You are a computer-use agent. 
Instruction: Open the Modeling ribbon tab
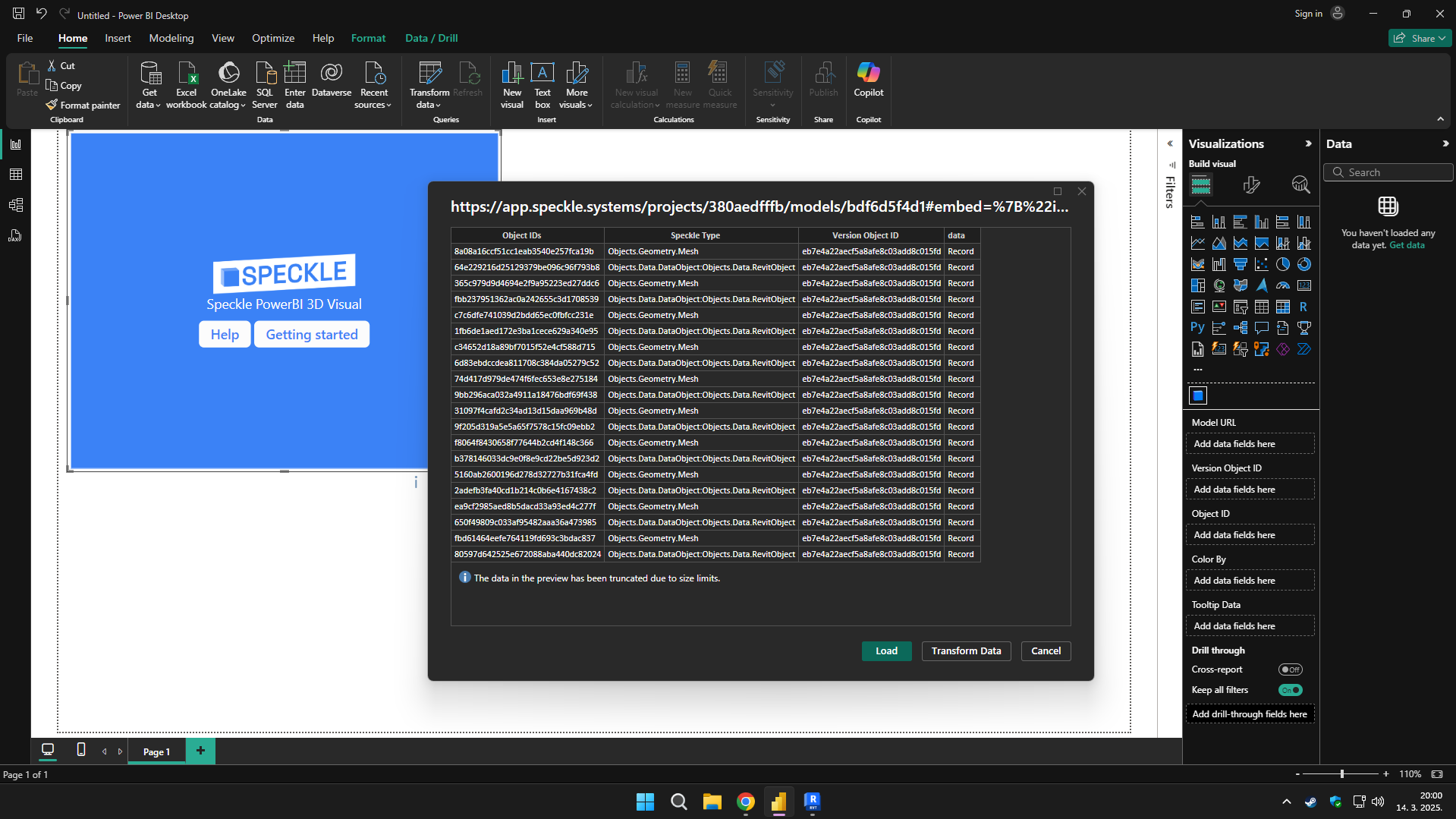pos(171,38)
